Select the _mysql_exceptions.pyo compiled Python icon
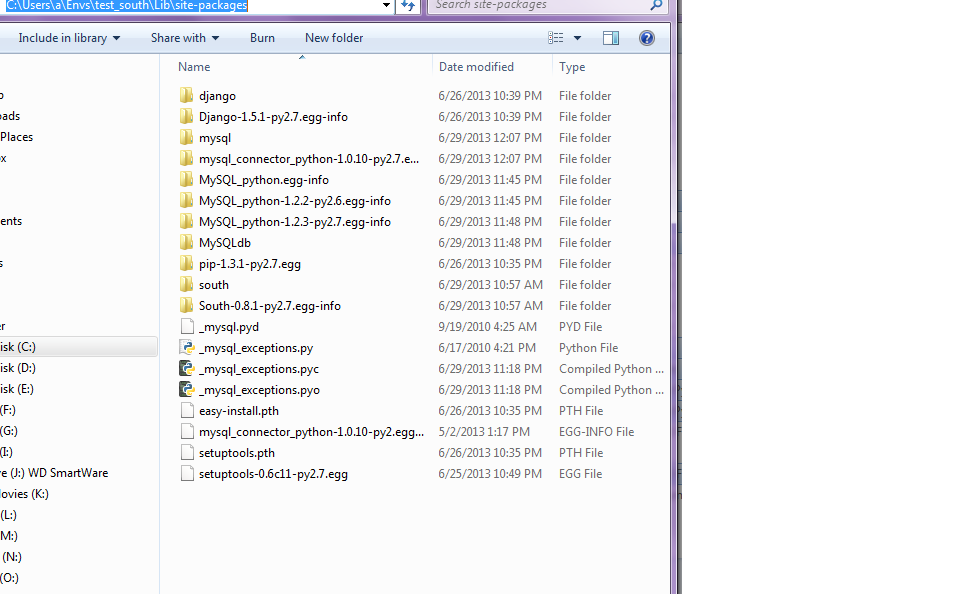The image size is (960, 594). click(x=187, y=389)
